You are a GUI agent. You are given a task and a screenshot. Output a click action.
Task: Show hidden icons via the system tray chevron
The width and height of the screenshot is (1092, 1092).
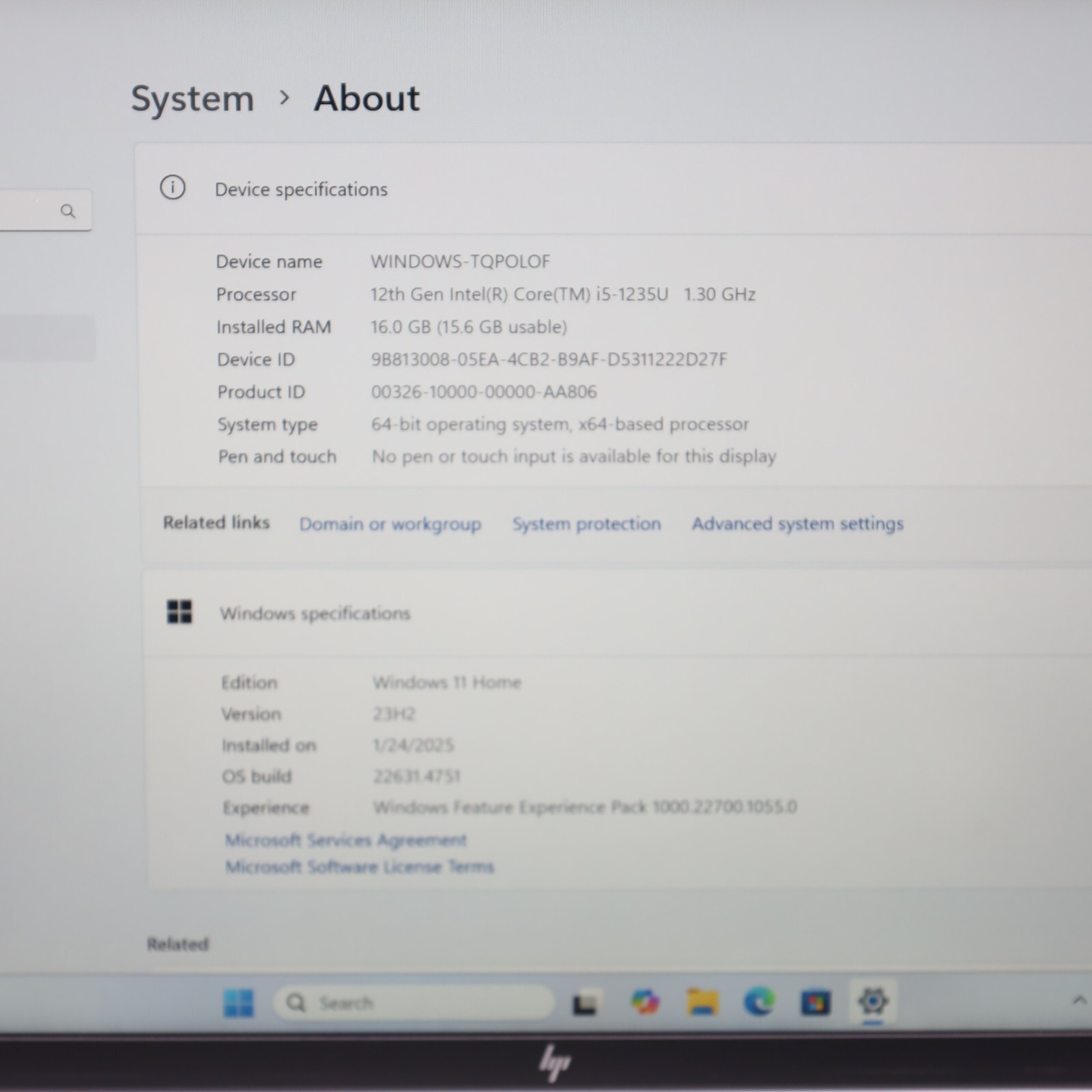pyautogui.click(x=1079, y=1001)
